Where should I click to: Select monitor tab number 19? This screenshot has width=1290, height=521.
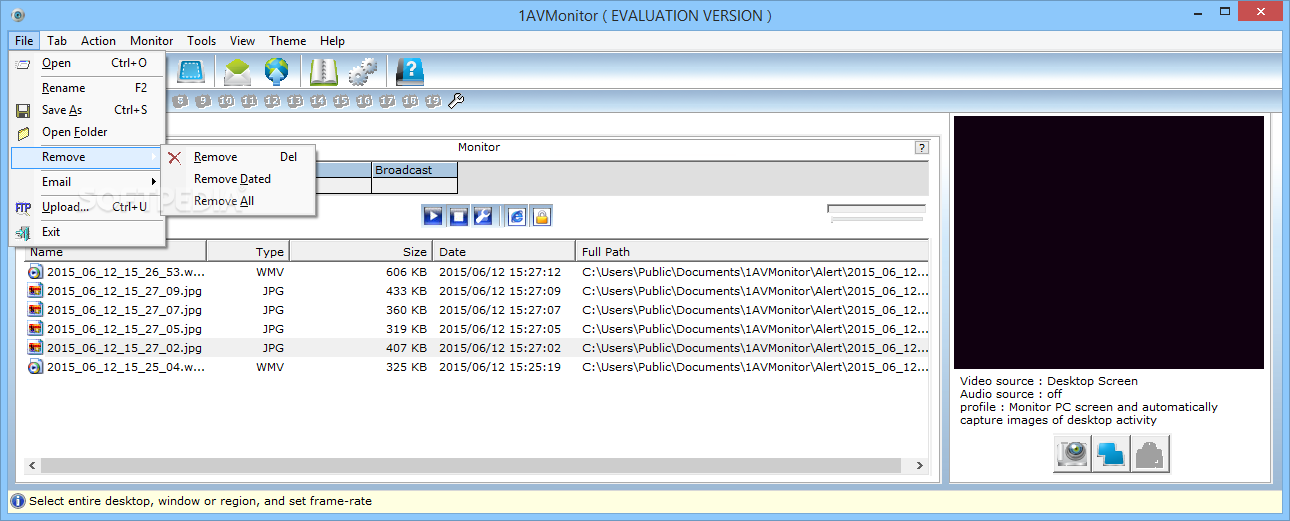click(x=433, y=101)
